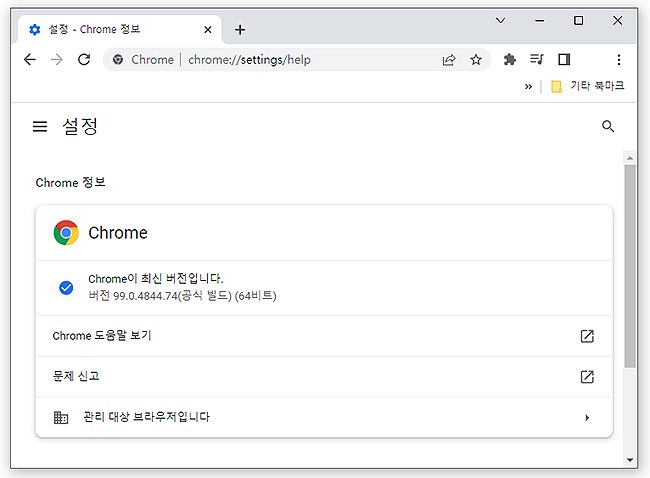This screenshot has width=650, height=478.
Task: Open Chrome's three-dot menu
Action: tap(618, 60)
